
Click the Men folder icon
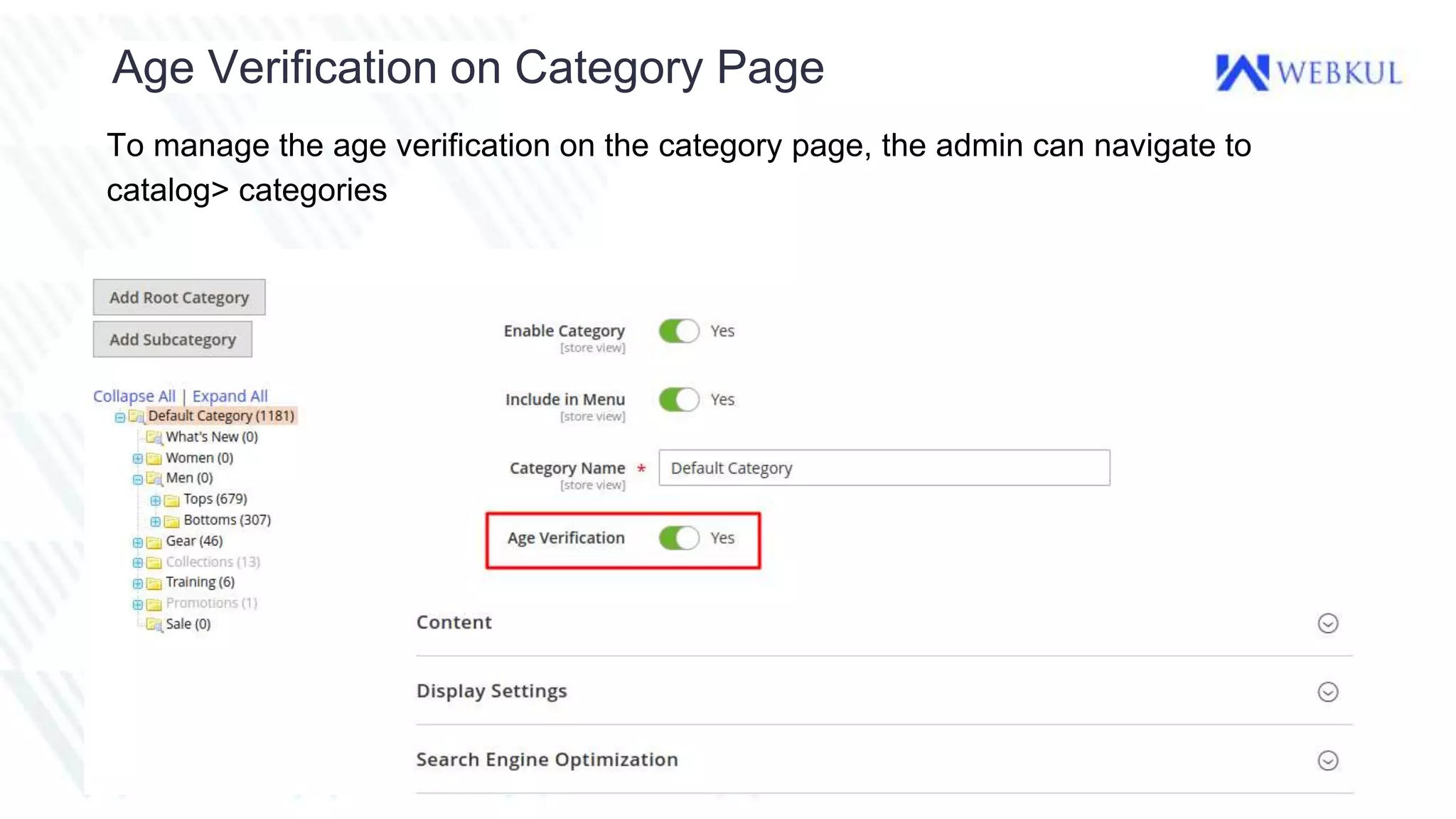tap(154, 479)
